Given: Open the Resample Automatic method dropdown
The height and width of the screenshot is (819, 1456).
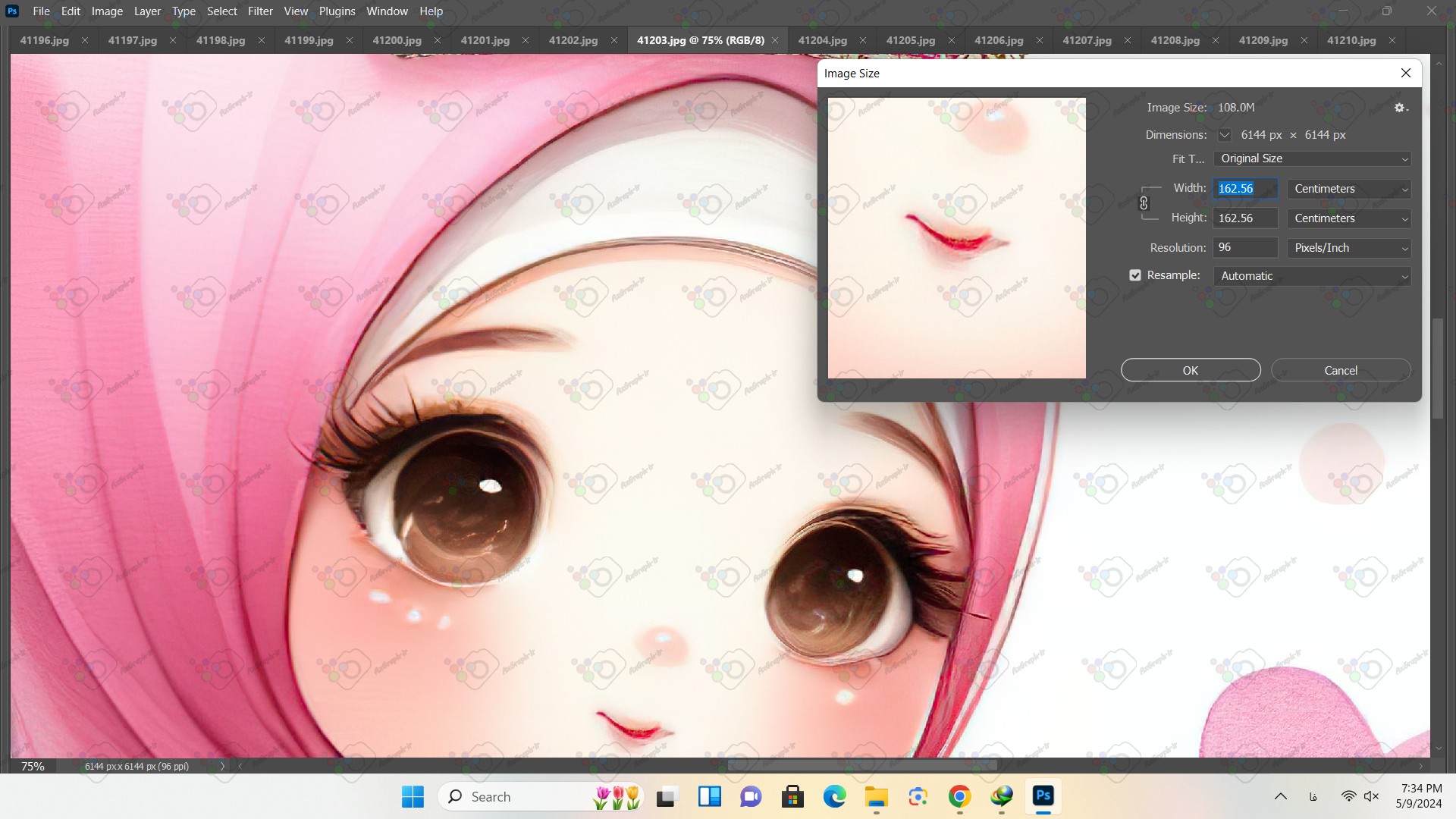Looking at the screenshot, I should tap(1312, 276).
